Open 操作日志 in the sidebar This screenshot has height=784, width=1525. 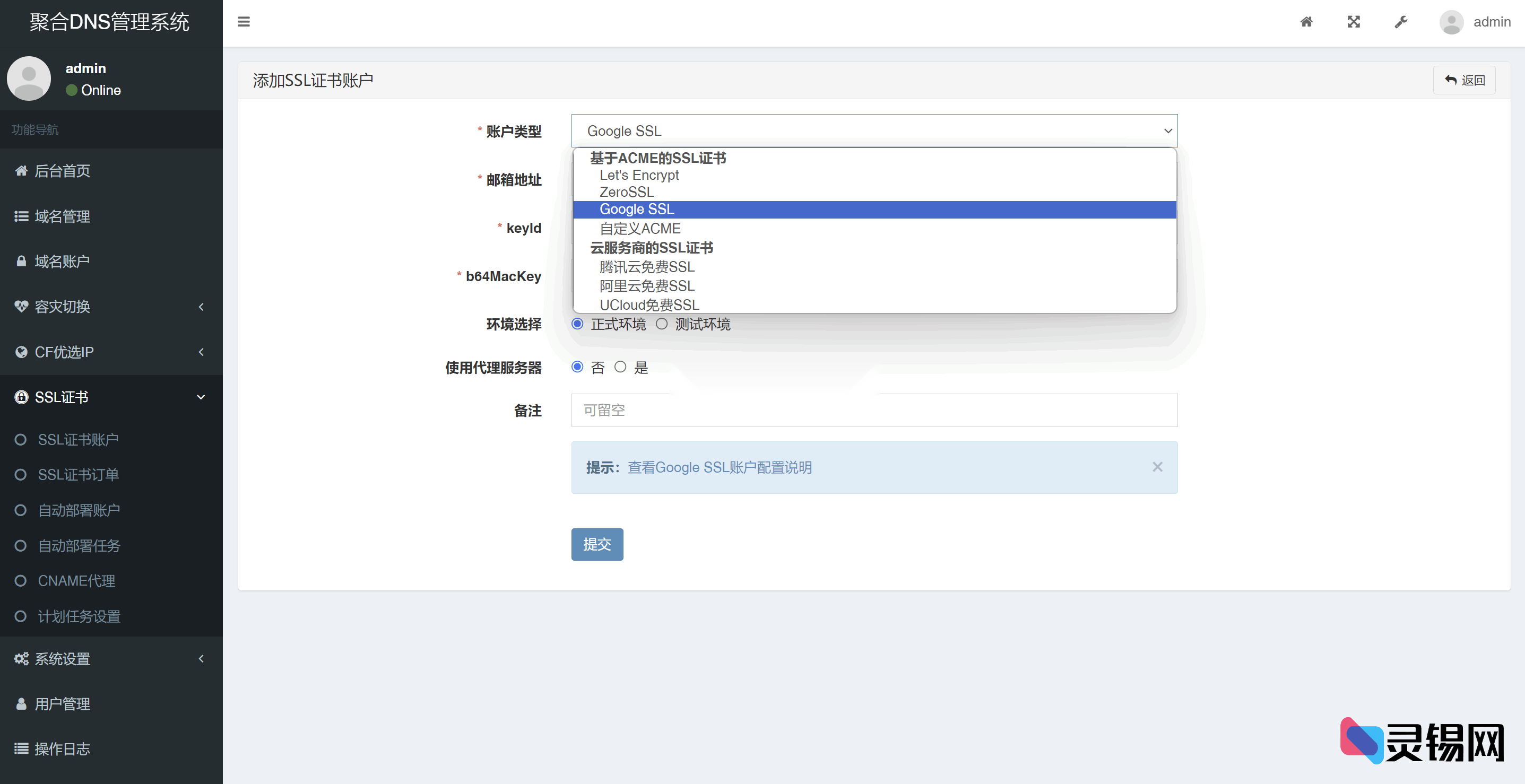point(62,749)
